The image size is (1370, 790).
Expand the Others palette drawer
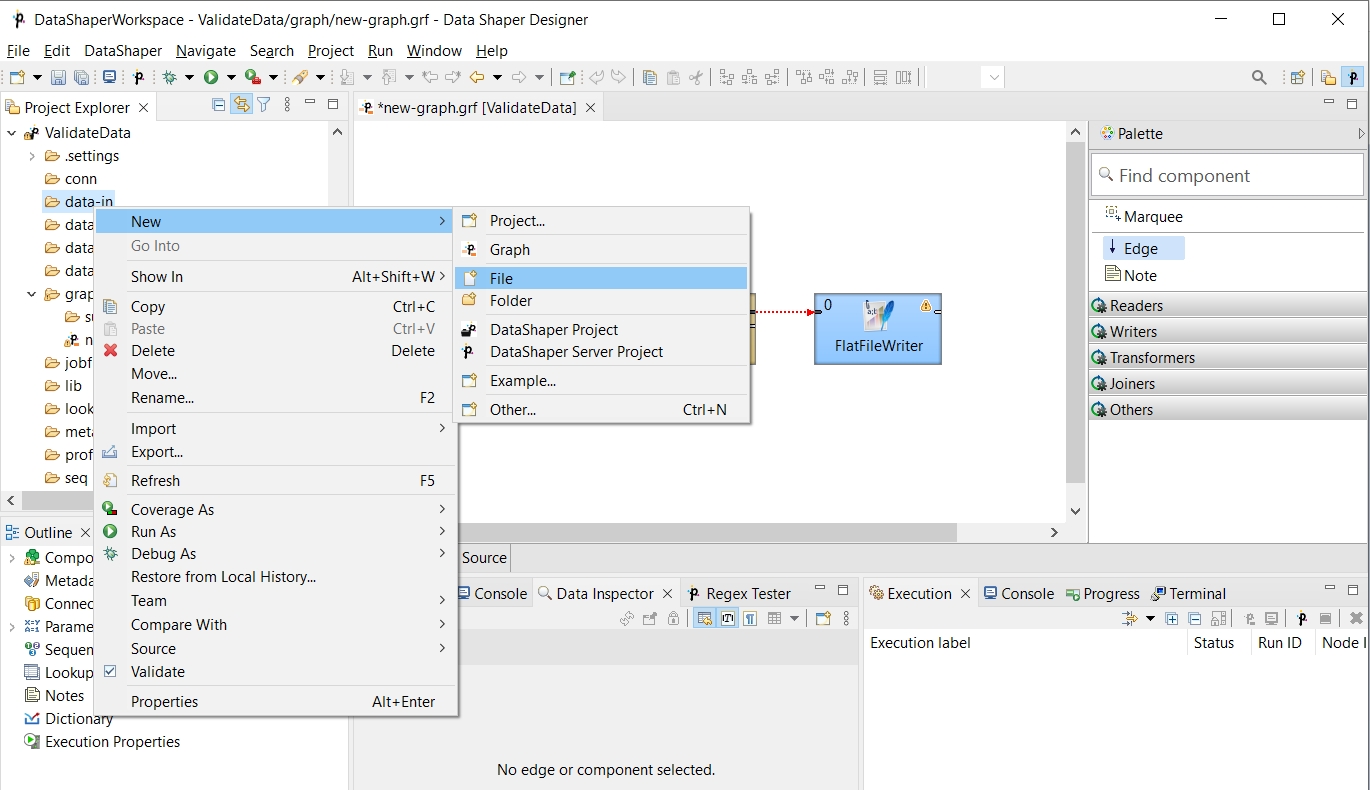(x=1228, y=409)
